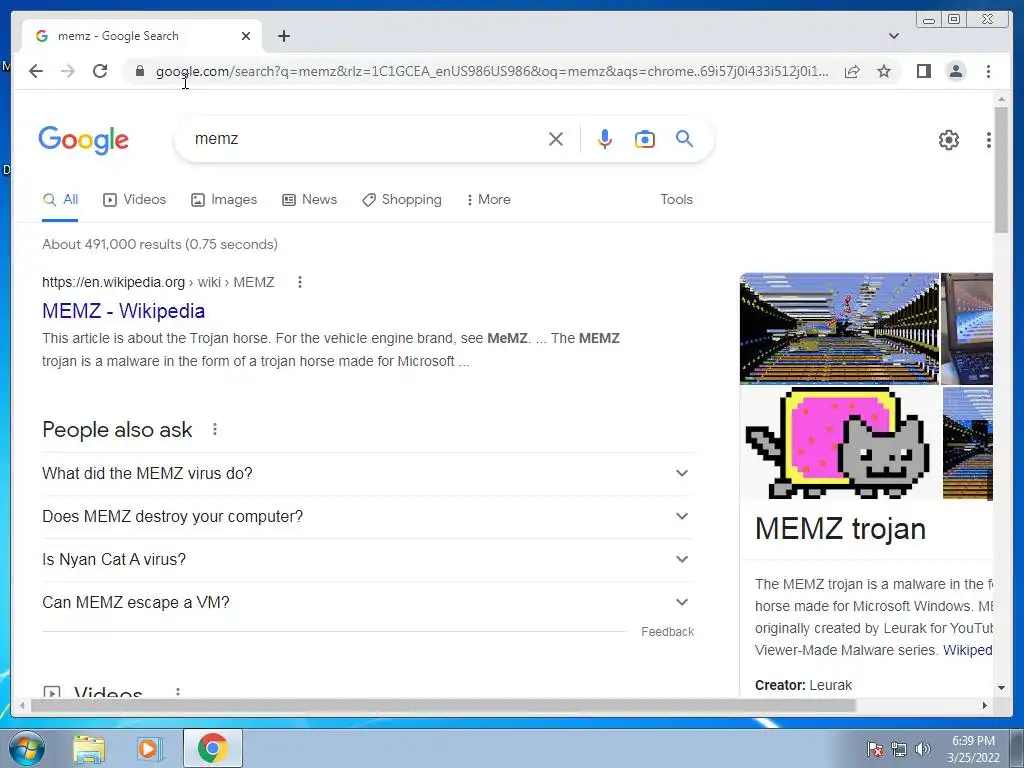
Task: Open the network tray icon
Action: [899, 749]
